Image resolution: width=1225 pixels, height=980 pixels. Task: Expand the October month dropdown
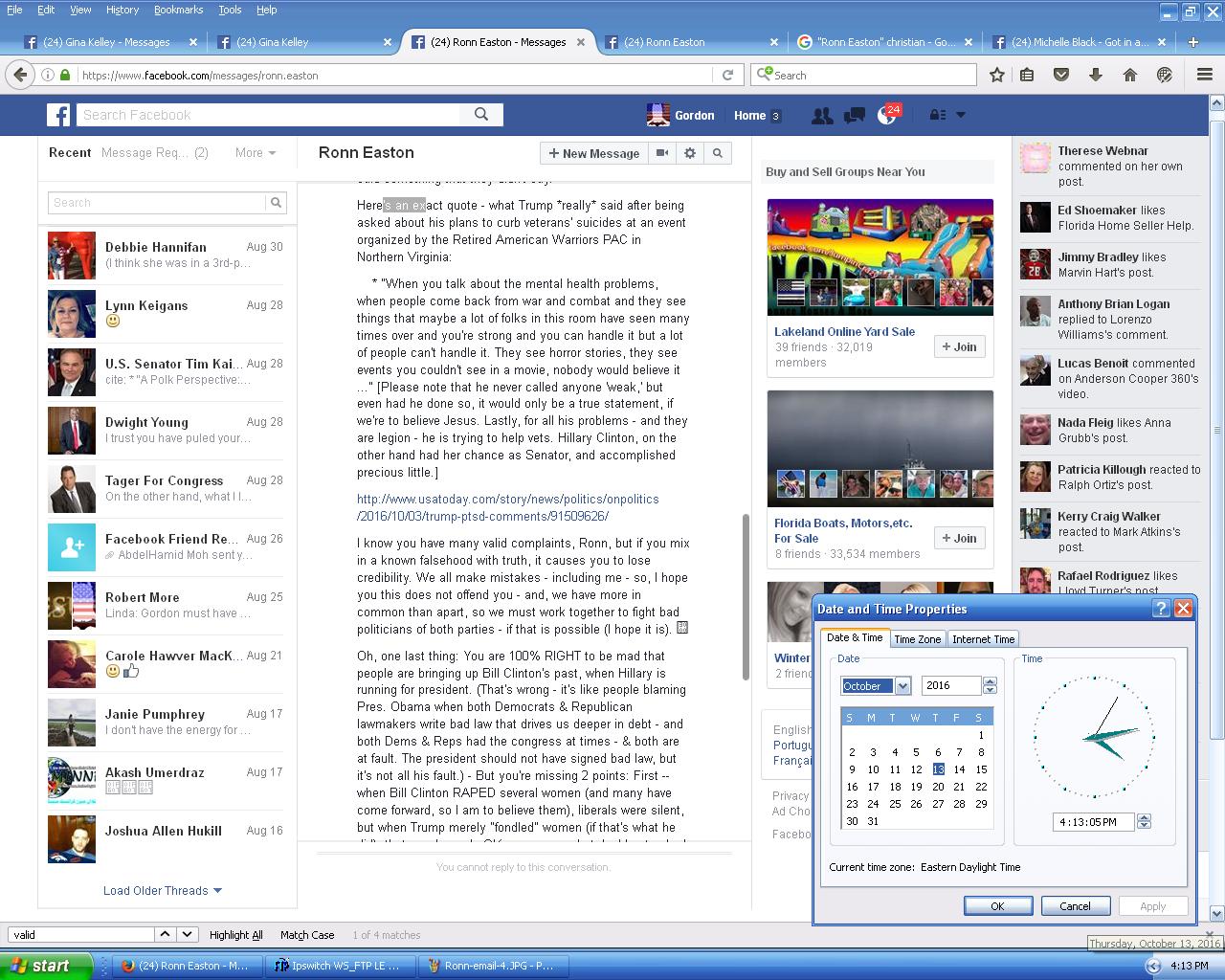(902, 686)
